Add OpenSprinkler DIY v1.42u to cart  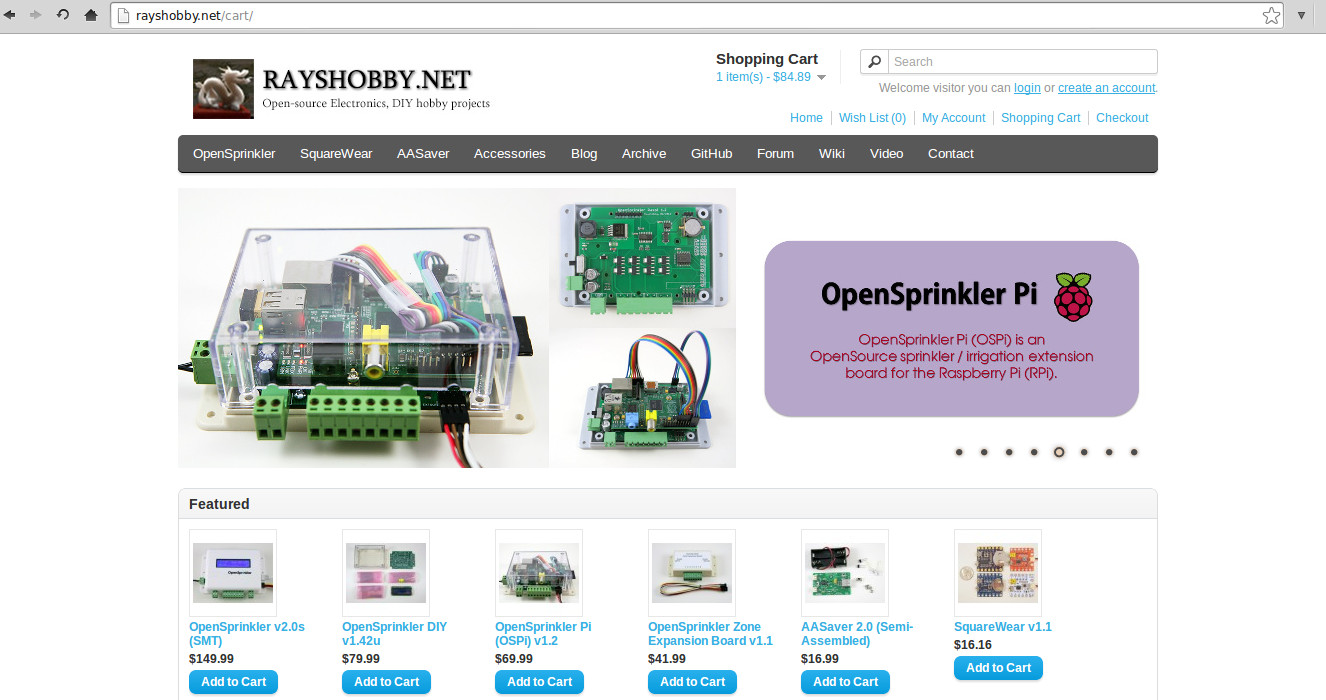[x=386, y=682]
